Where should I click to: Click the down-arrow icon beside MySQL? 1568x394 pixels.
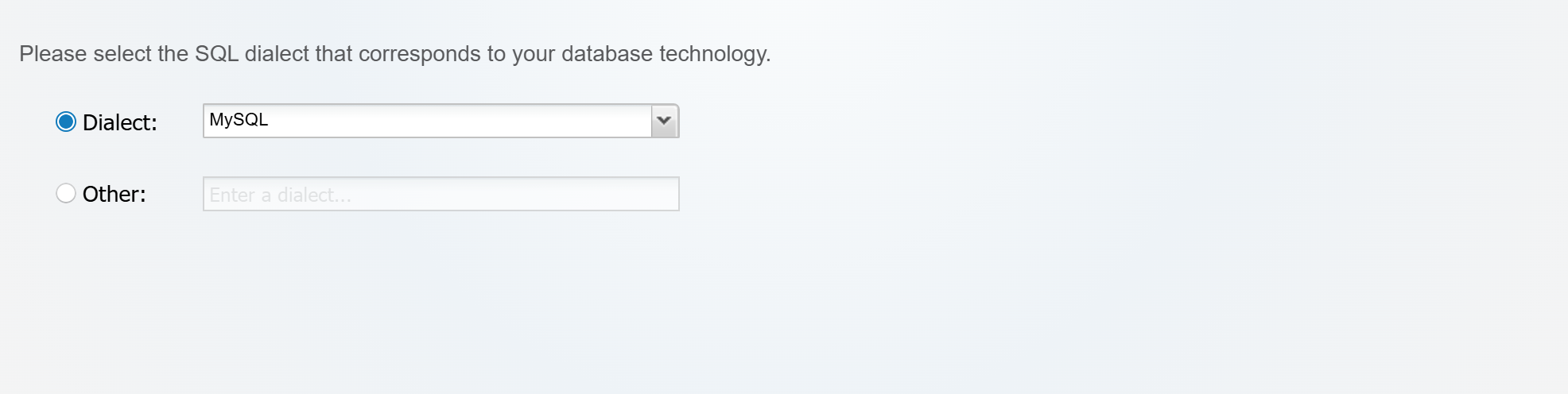pos(664,121)
